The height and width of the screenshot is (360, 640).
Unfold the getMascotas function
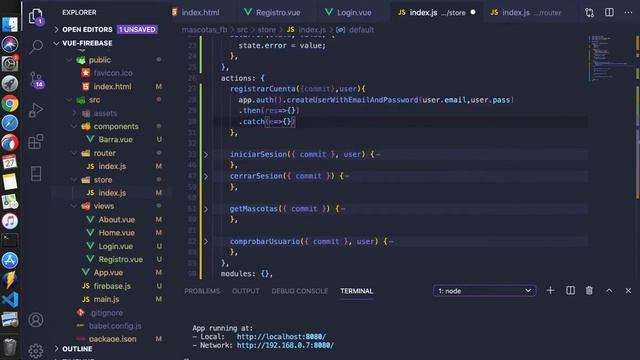(x=206, y=209)
